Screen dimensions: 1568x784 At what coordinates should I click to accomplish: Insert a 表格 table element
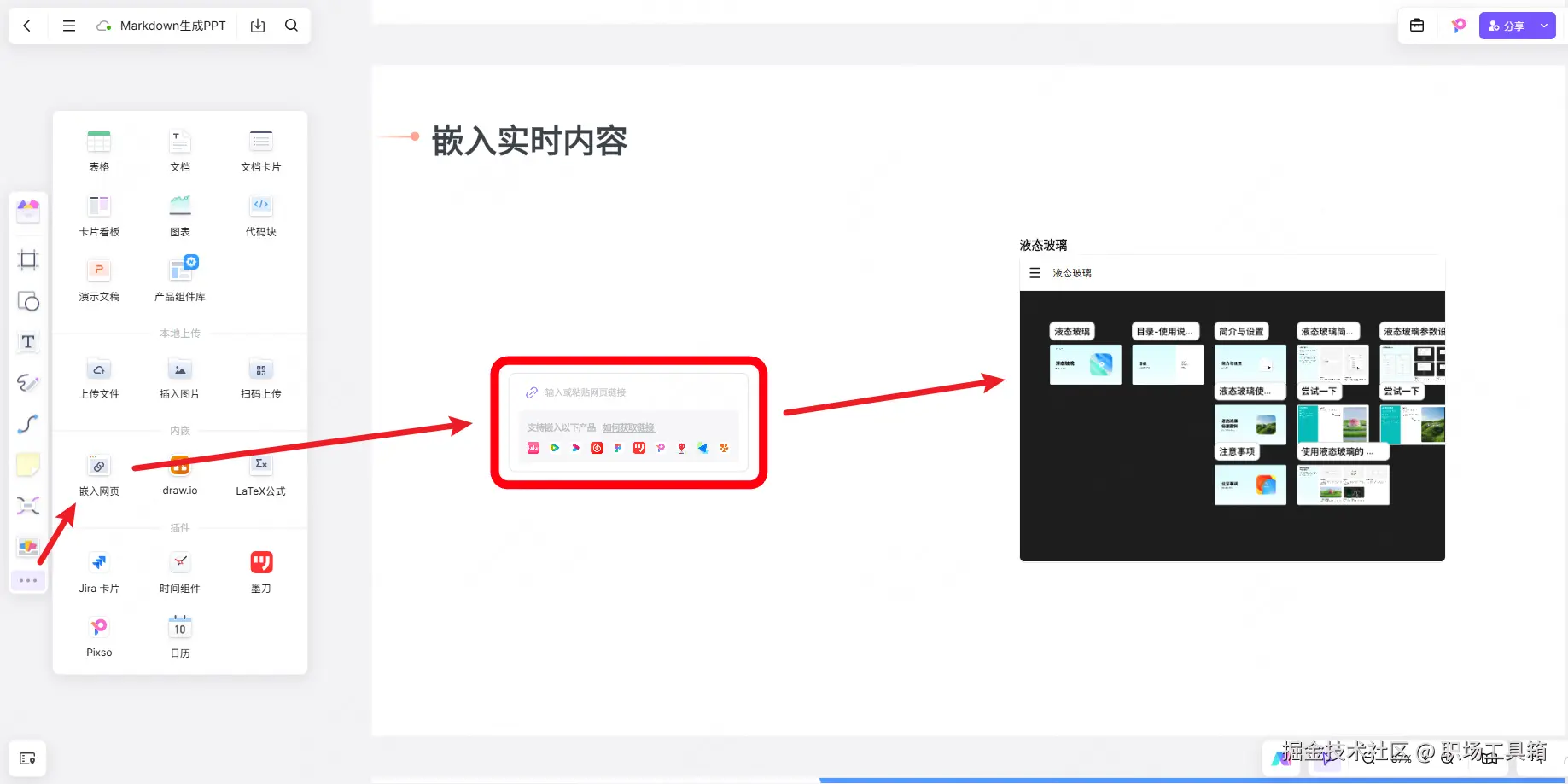click(x=99, y=151)
